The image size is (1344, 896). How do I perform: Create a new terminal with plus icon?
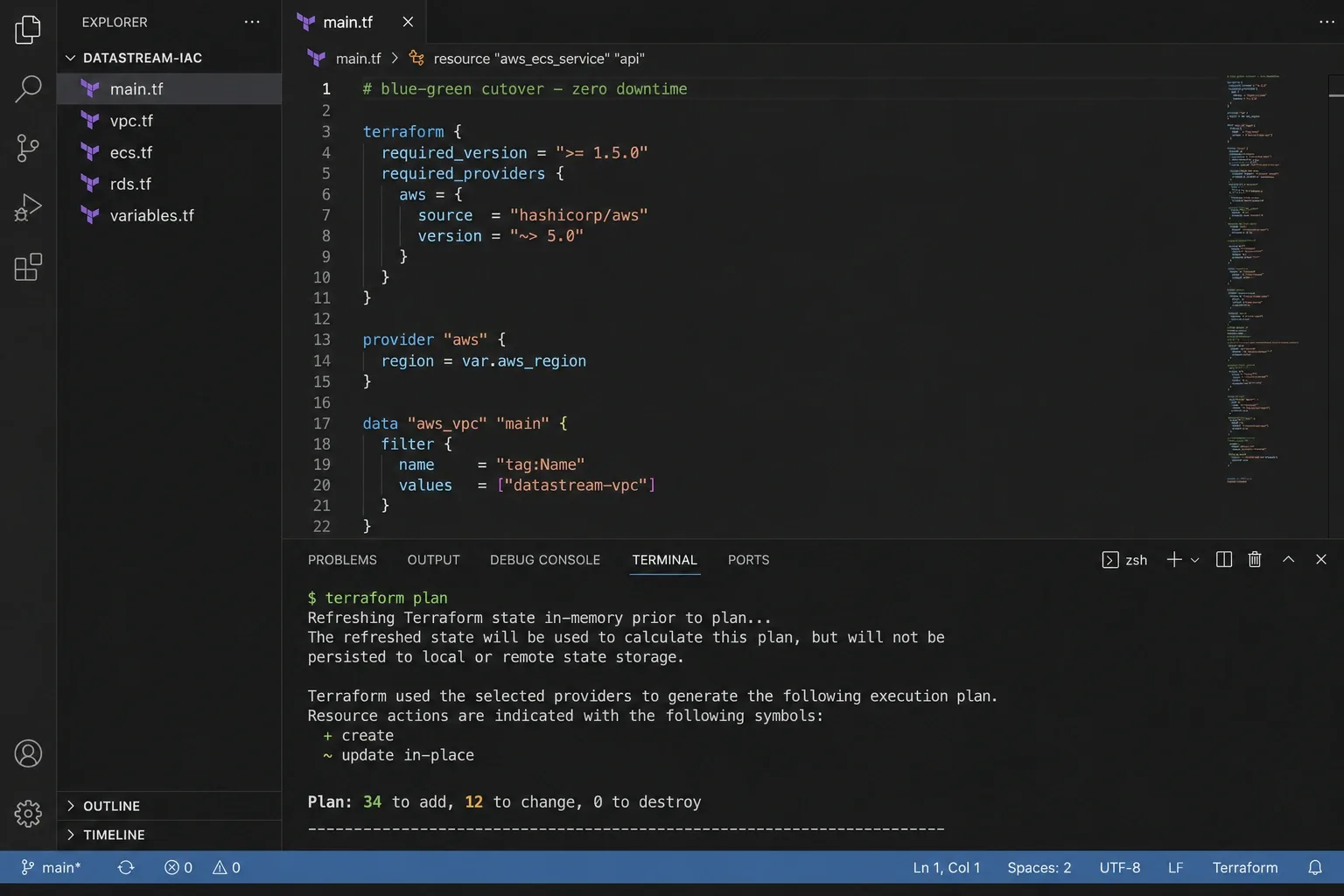tap(1174, 560)
